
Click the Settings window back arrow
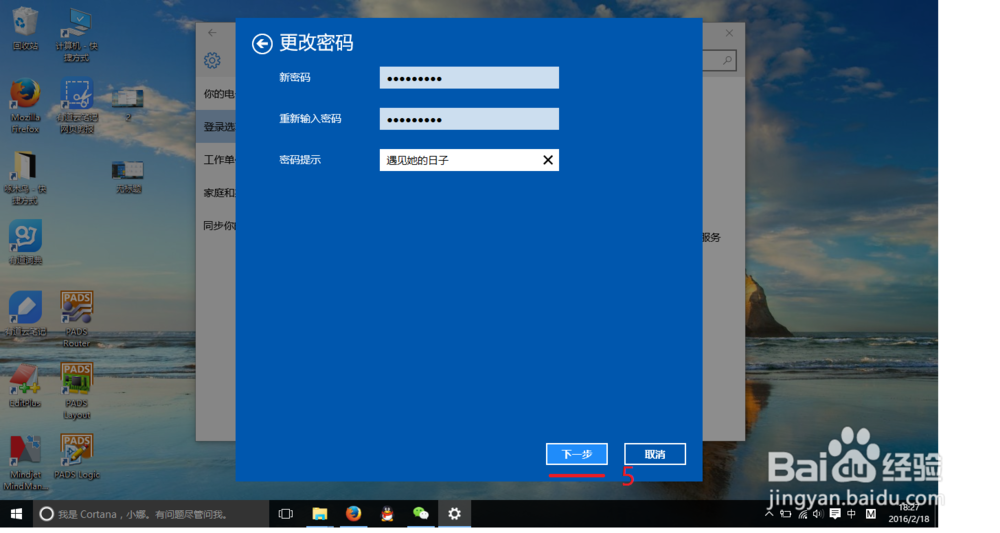[212, 33]
